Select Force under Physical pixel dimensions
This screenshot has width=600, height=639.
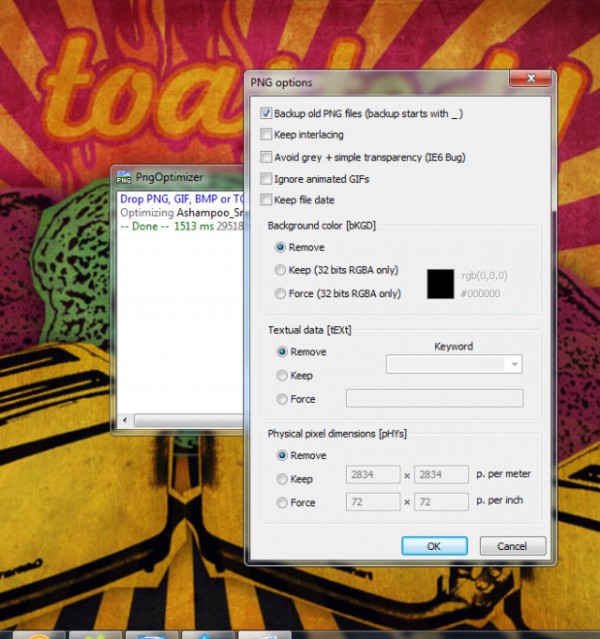[x=282, y=502]
